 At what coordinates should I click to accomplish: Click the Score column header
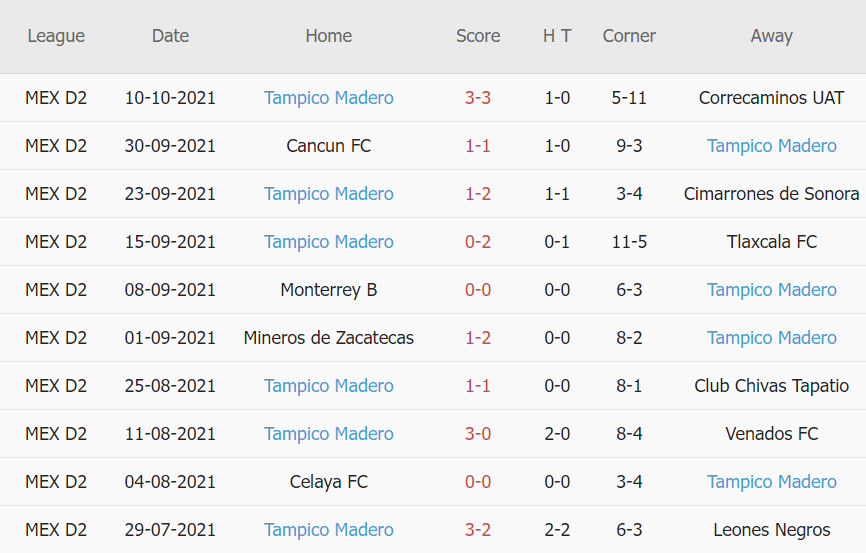point(478,36)
